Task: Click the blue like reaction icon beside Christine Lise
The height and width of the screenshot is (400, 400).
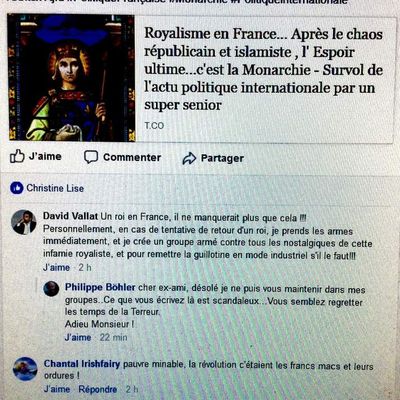Action: [x=17, y=188]
